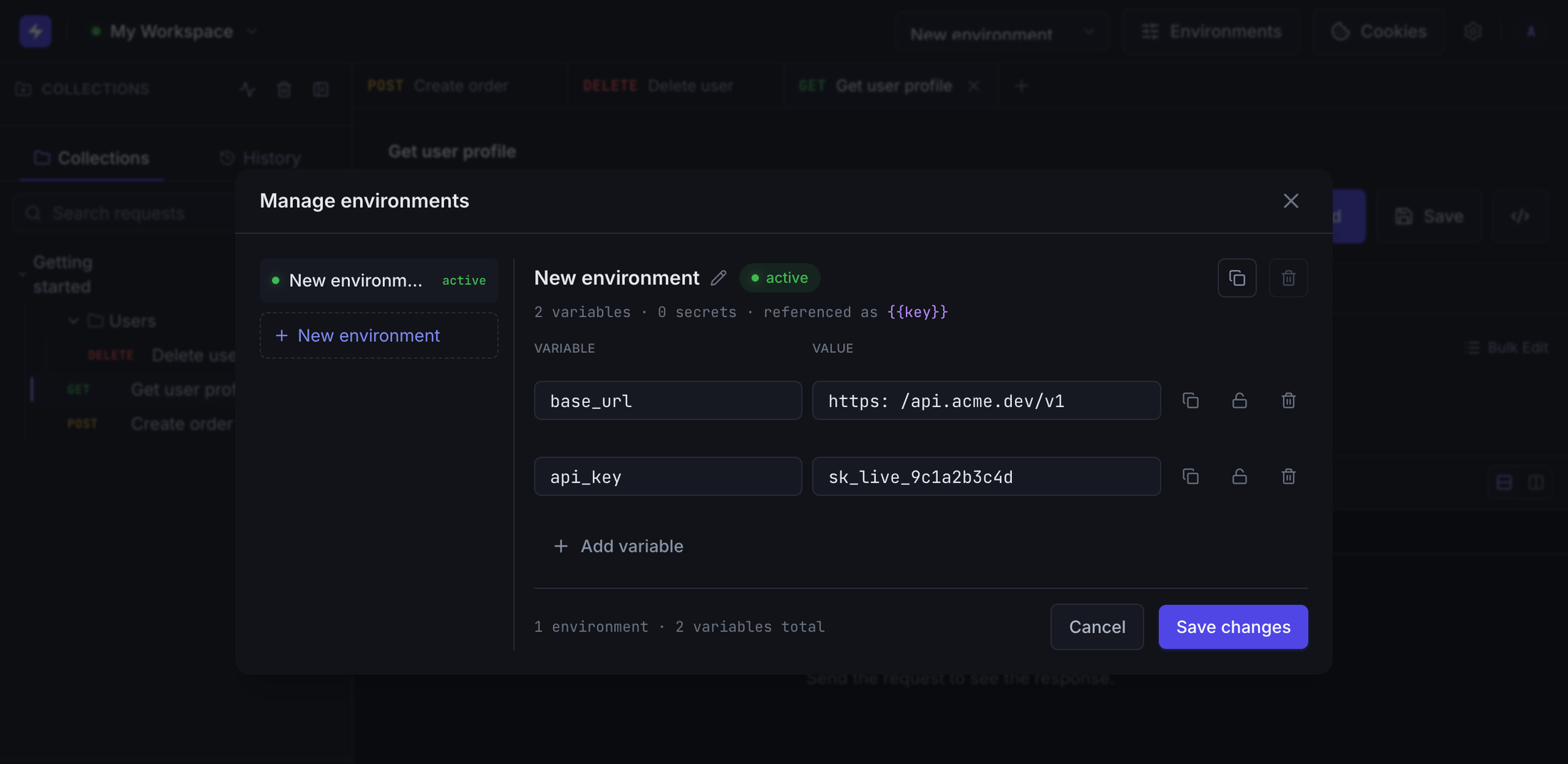The height and width of the screenshot is (764, 1568).
Task: Click Add variable
Action: pos(618,546)
